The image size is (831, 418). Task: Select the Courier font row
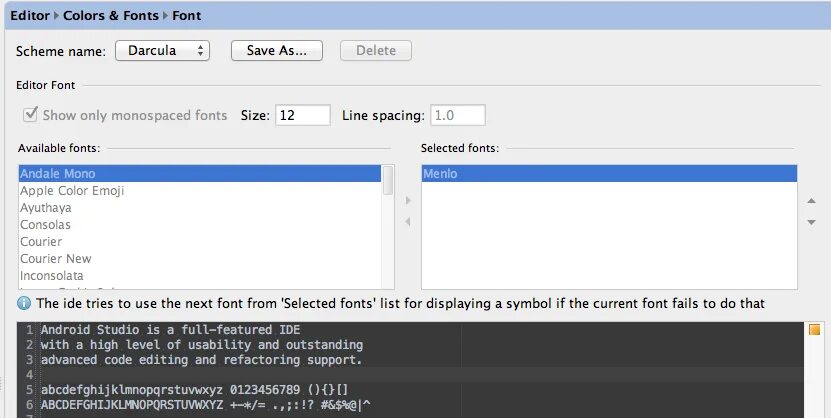click(x=200, y=241)
